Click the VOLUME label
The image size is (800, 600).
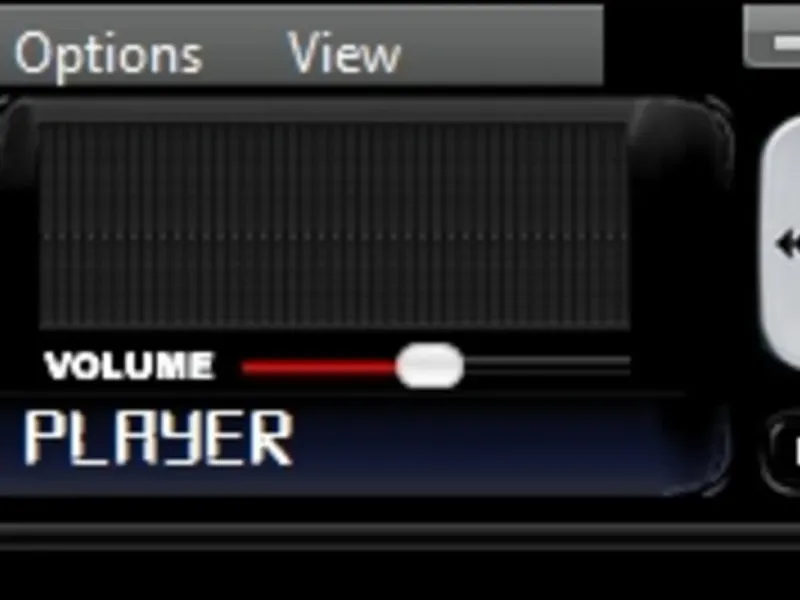pyautogui.click(x=129, y=365)
